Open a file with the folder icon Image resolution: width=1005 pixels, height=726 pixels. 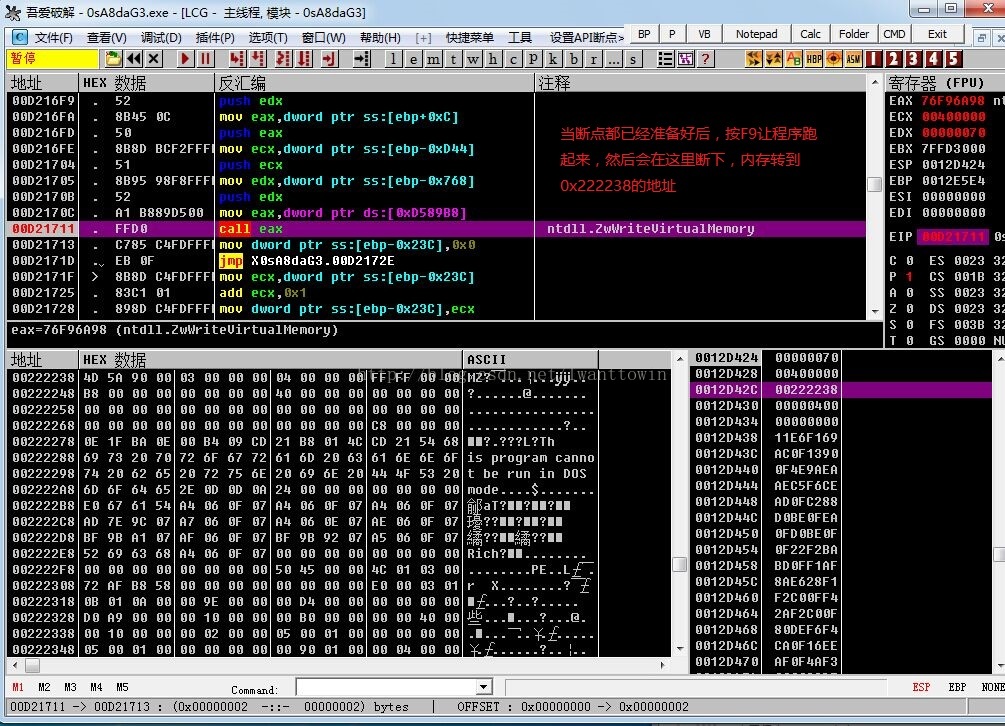click(x=113, y=59)
